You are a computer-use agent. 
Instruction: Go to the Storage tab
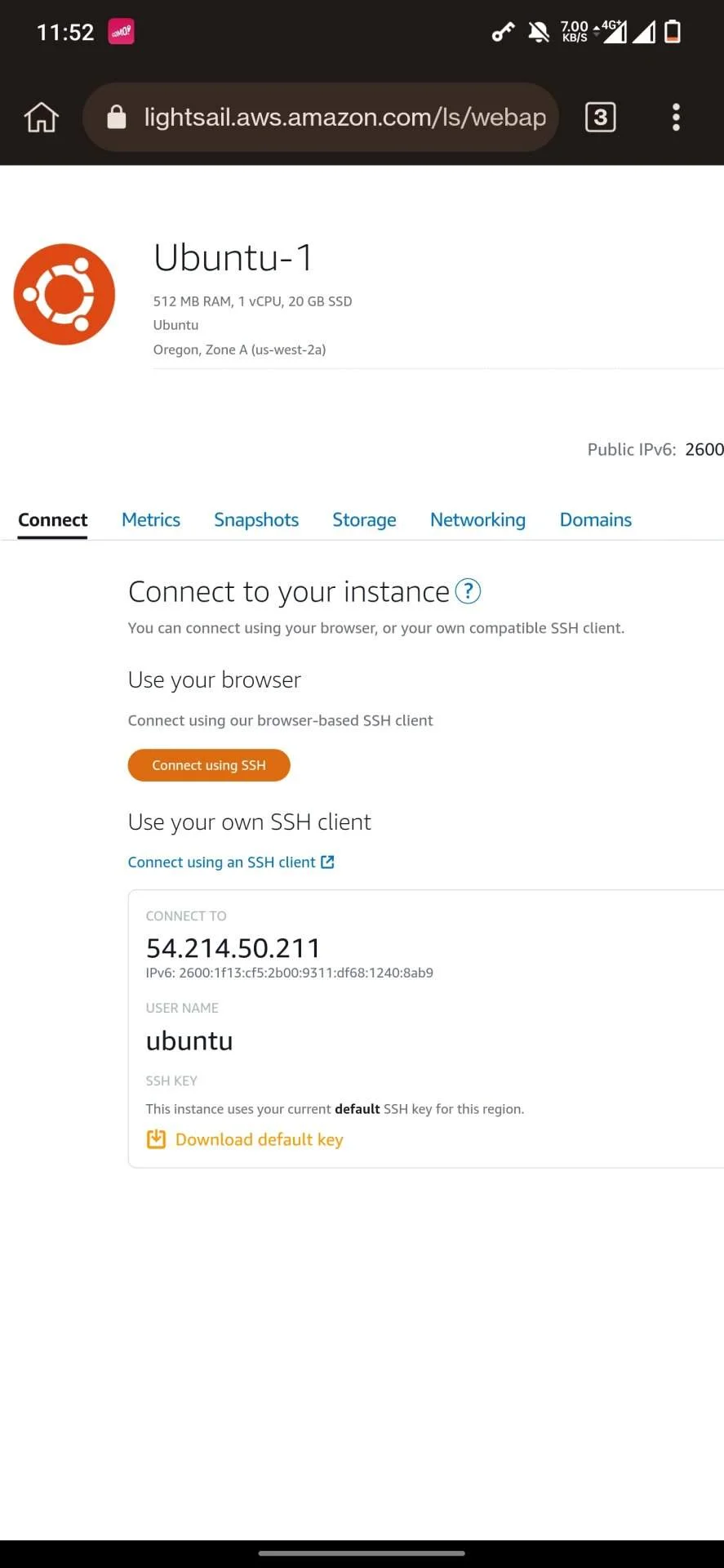[x=364, y=519]
